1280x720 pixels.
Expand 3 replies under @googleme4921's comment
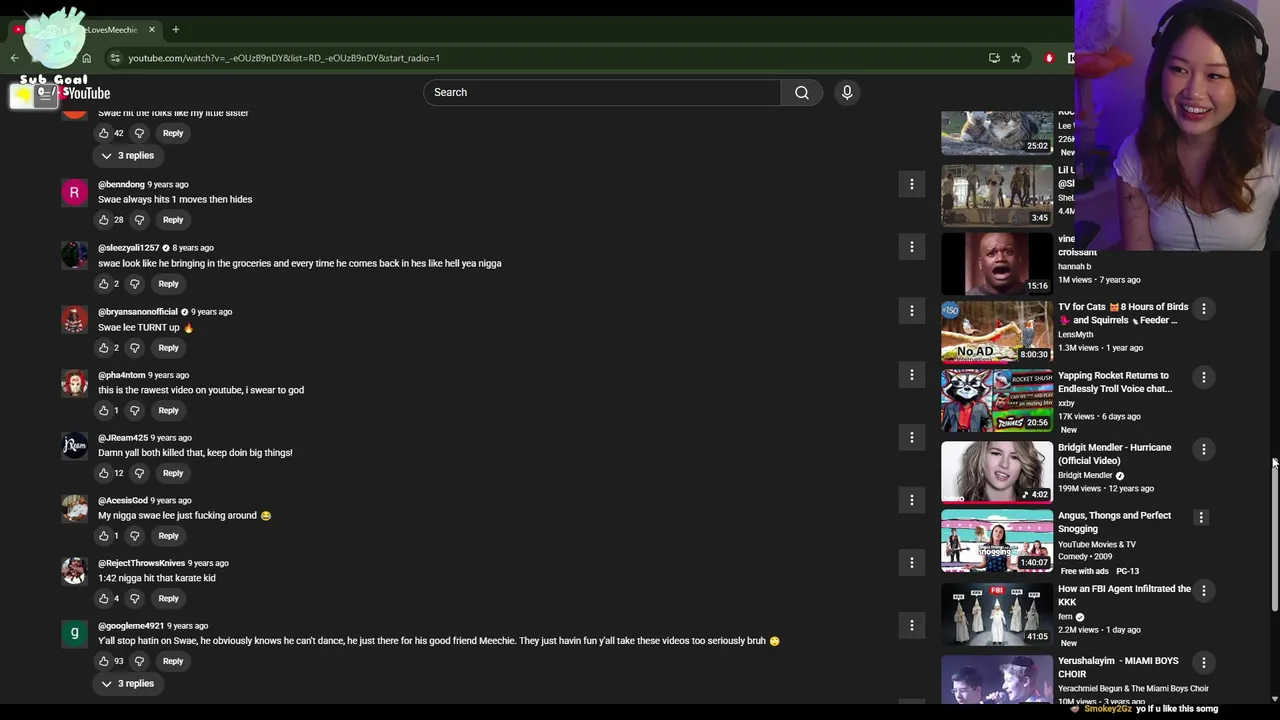click(128, 683)
